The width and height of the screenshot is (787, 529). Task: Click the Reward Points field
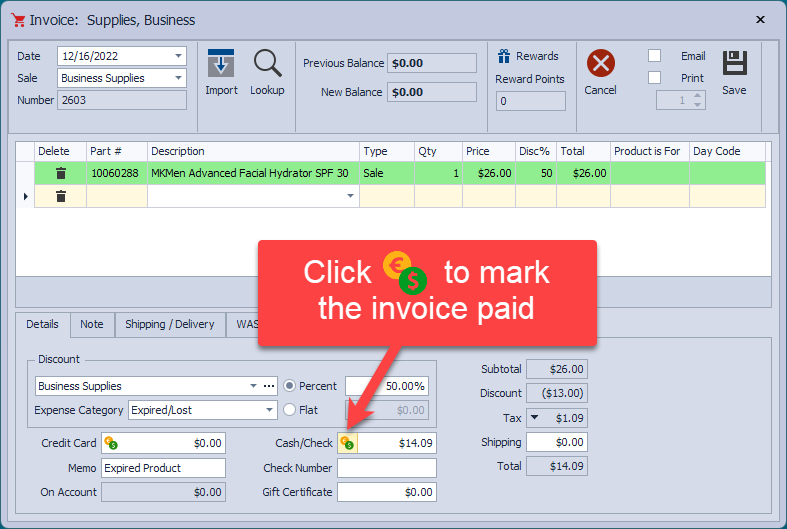coord(531,101)
